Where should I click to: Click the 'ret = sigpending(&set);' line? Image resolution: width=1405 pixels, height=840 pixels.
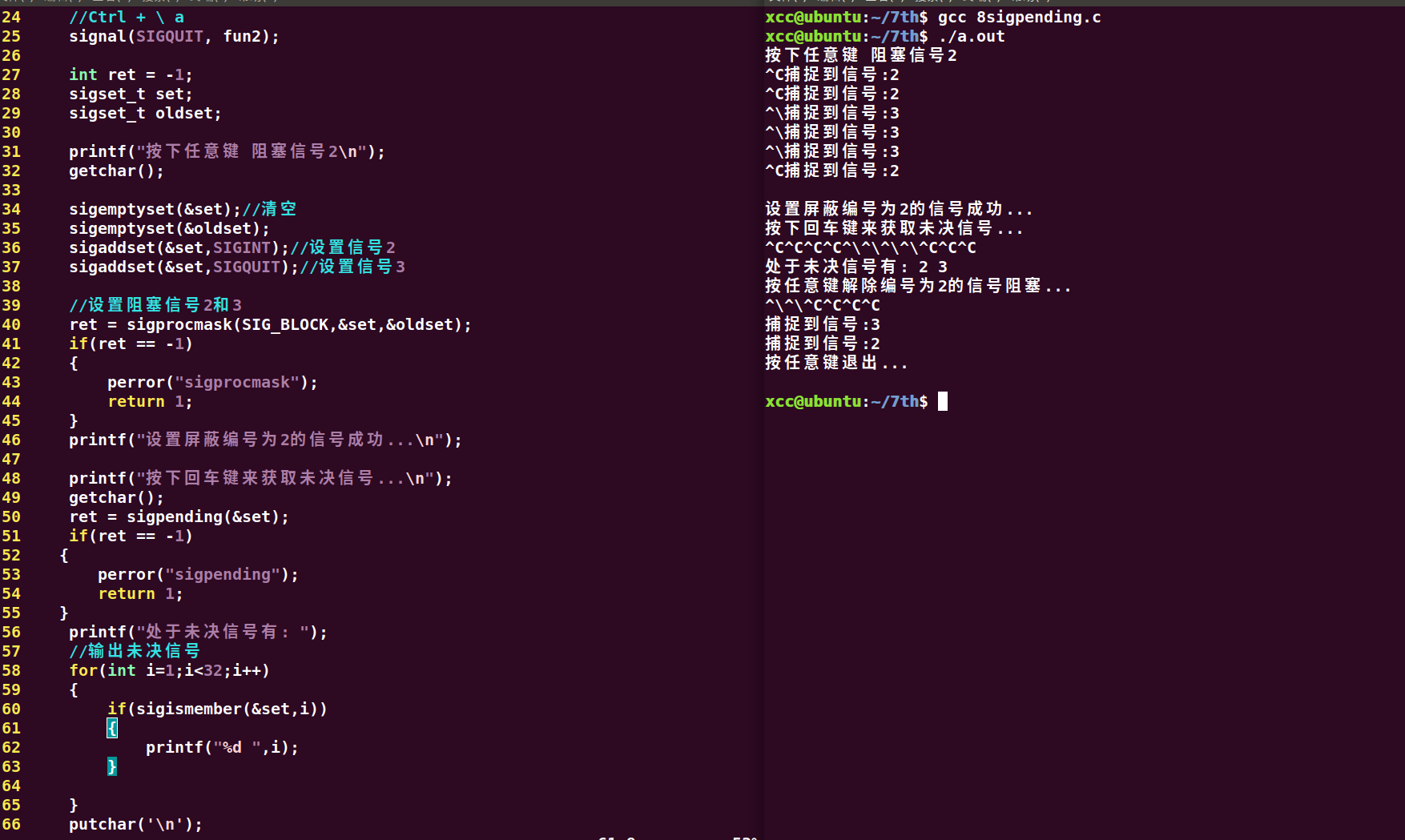point(179,516)
